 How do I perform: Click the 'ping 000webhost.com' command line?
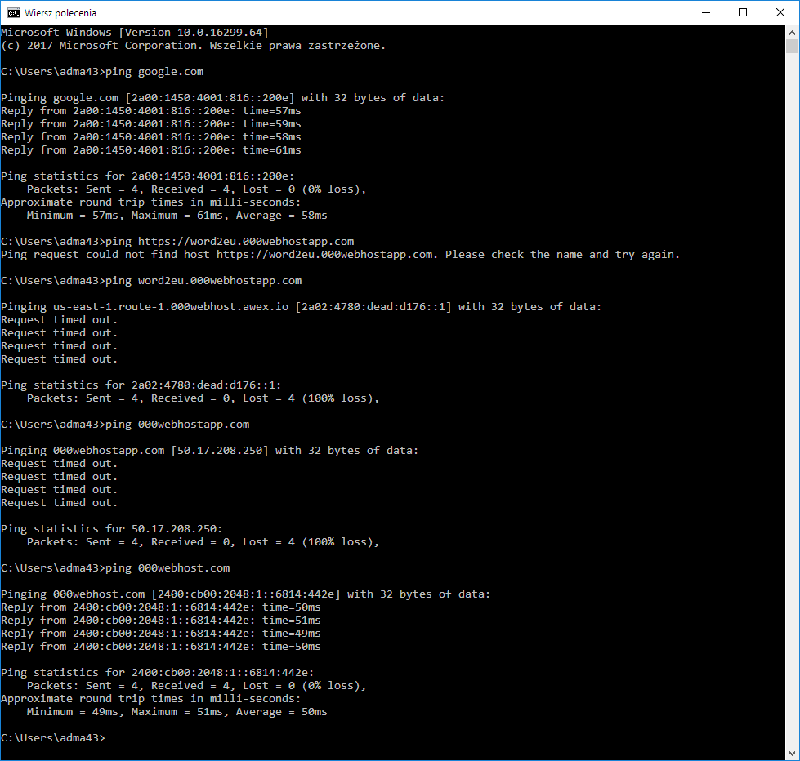(x=116, y=568)
